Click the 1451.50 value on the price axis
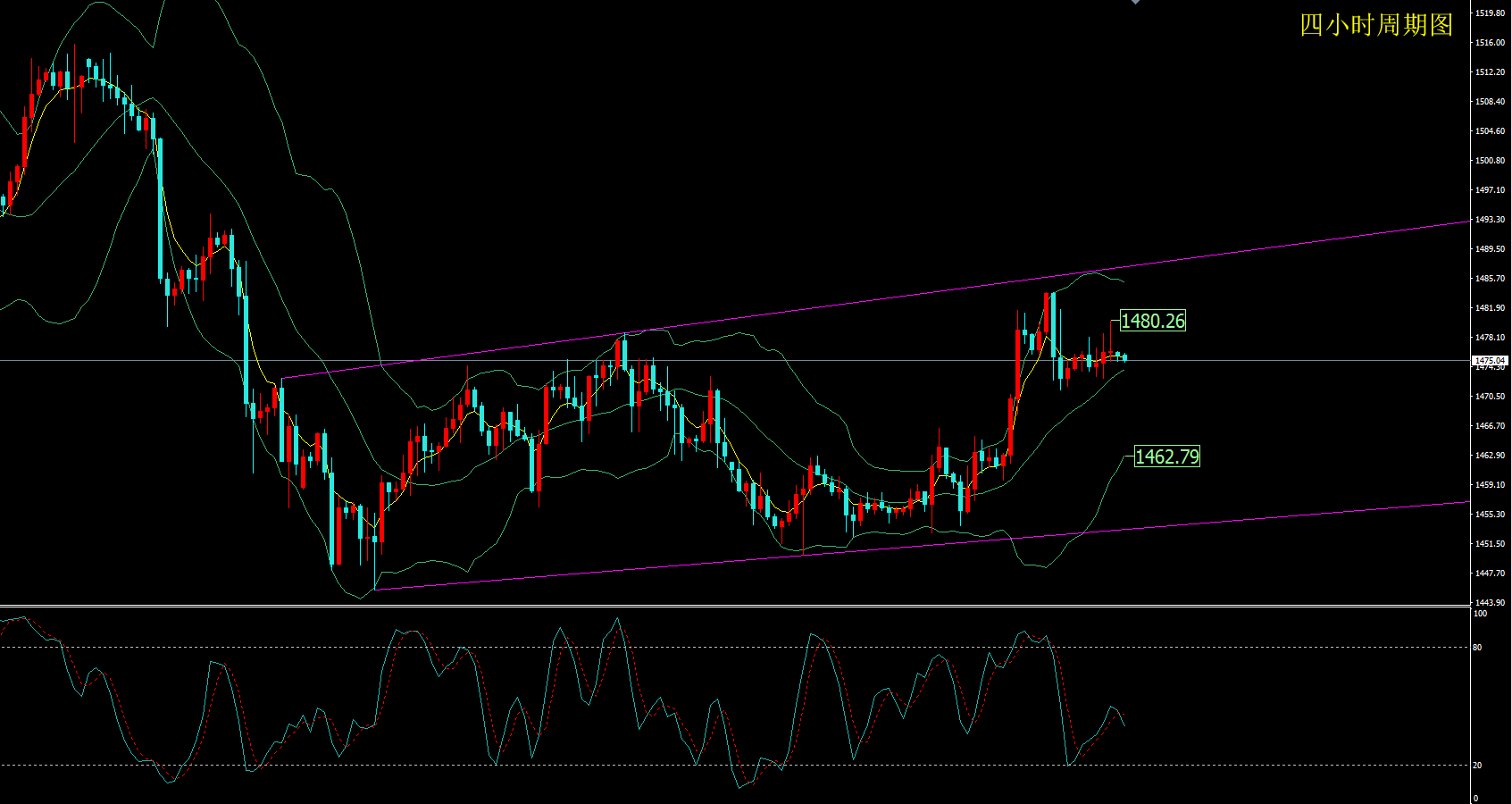 pos(1490,543)
